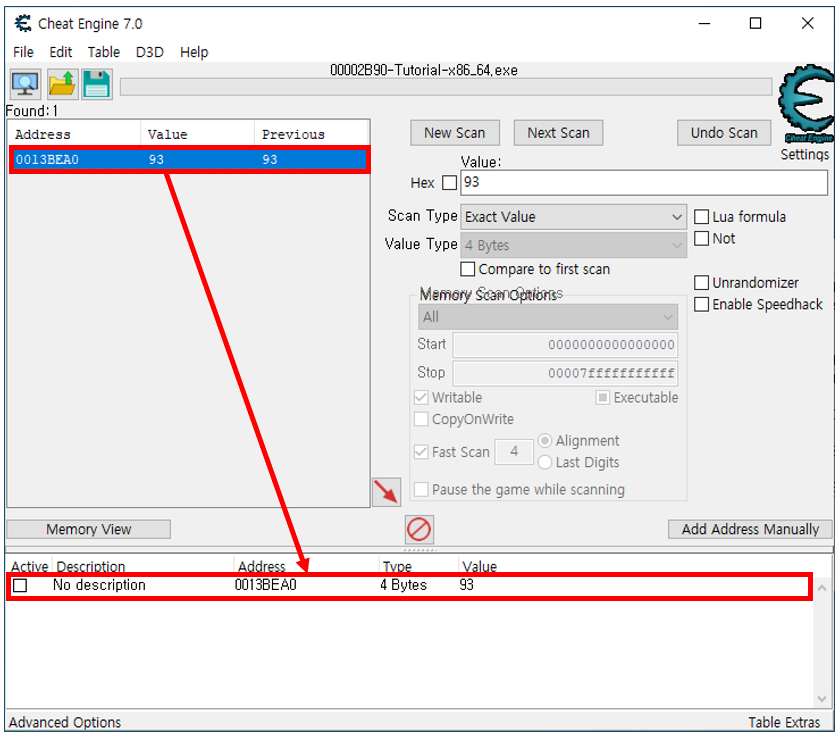Open the File menu

coord(24,52)
